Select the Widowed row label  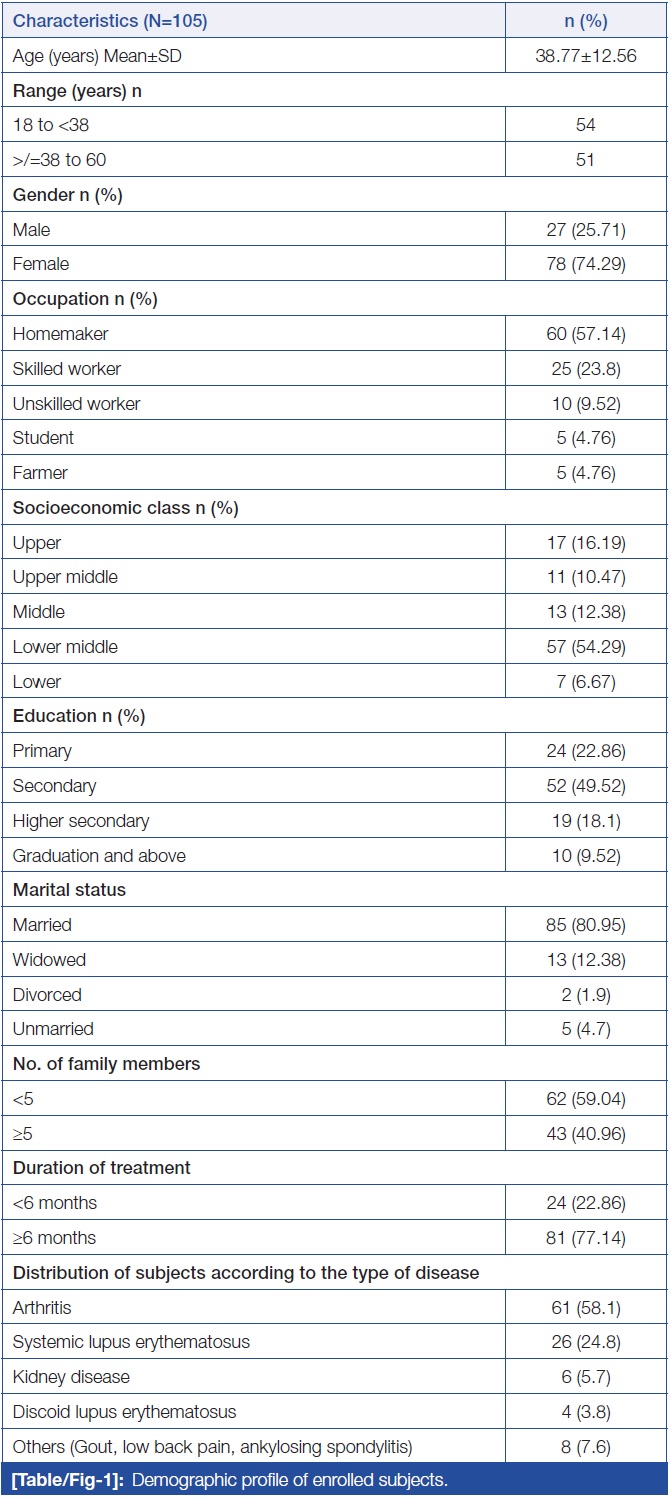tap(49, 960)
